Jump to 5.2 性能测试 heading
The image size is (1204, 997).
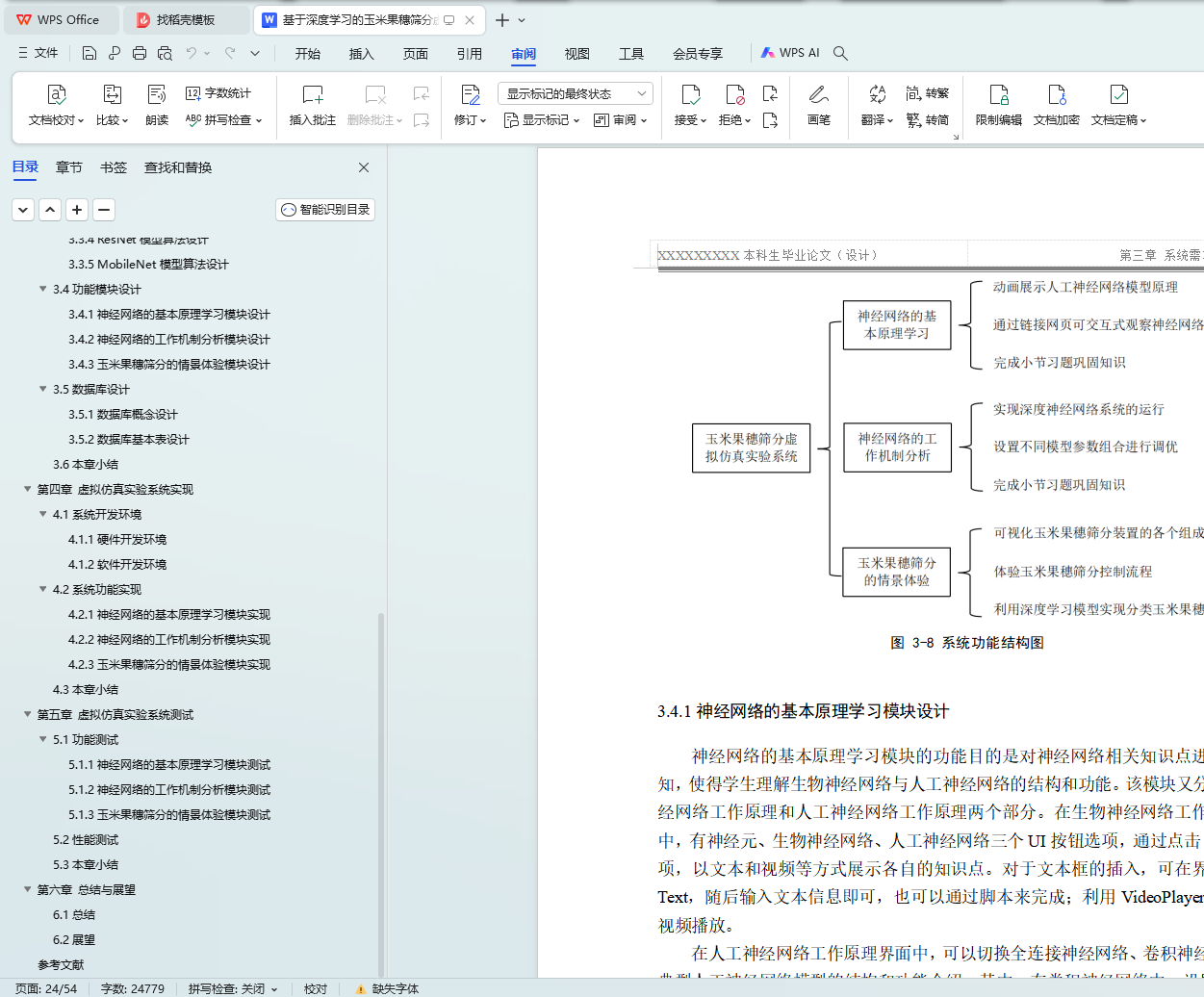click(86, 839)
